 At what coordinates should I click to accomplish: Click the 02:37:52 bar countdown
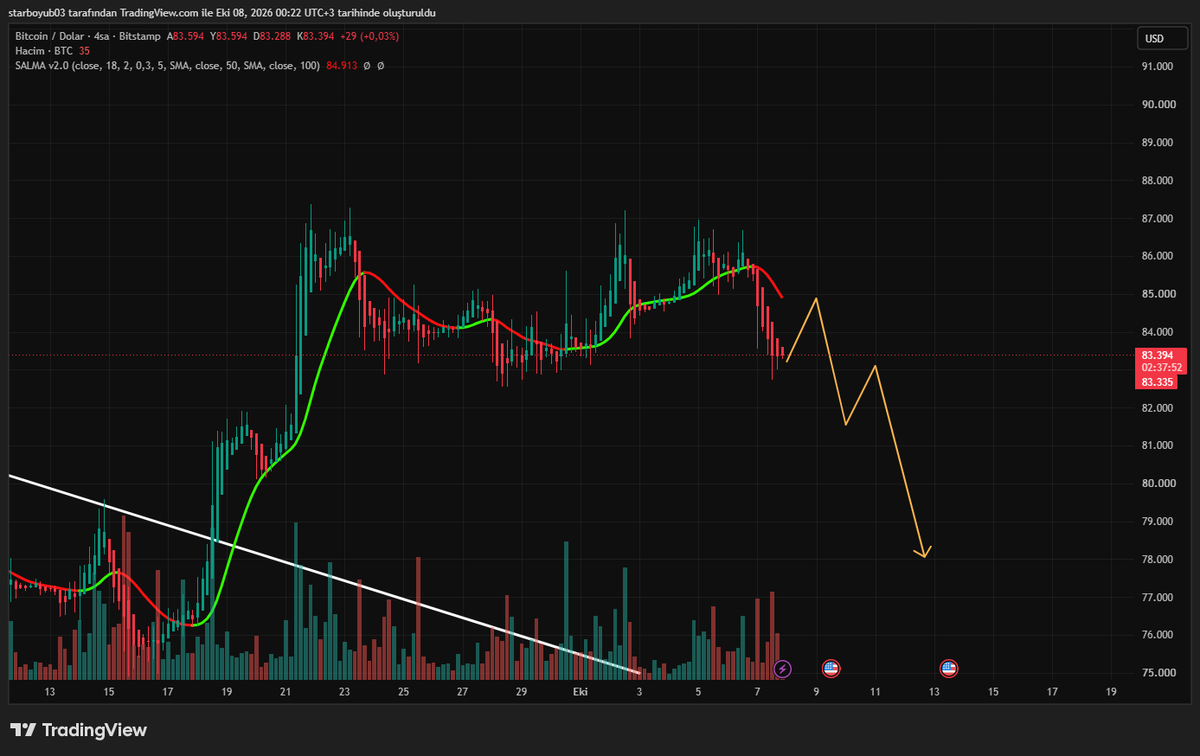click(x=1160, y=368)
